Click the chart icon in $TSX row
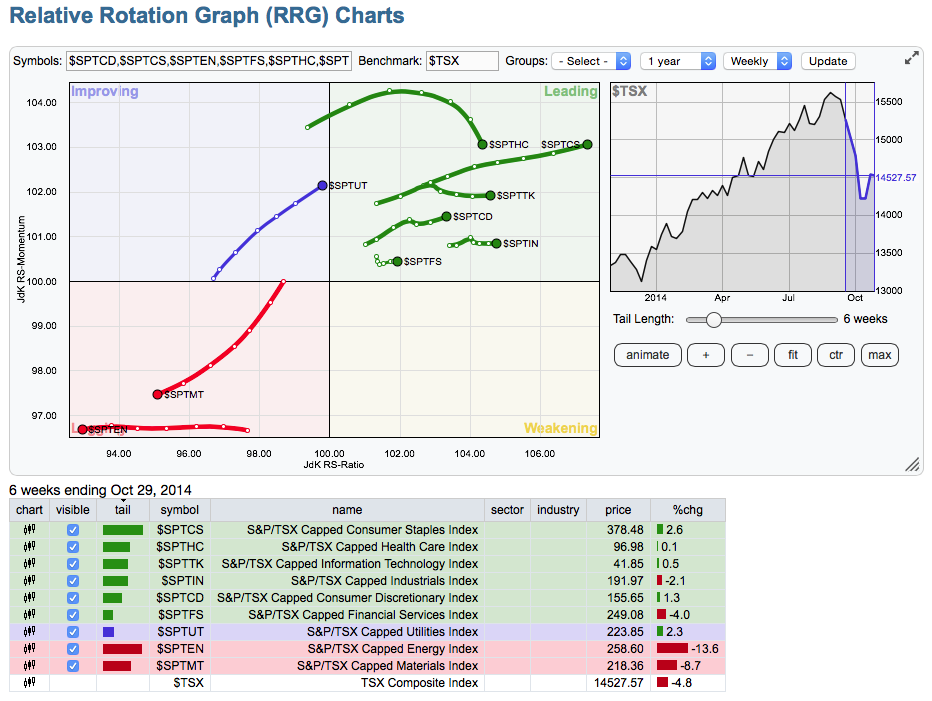 coord(28,683)
